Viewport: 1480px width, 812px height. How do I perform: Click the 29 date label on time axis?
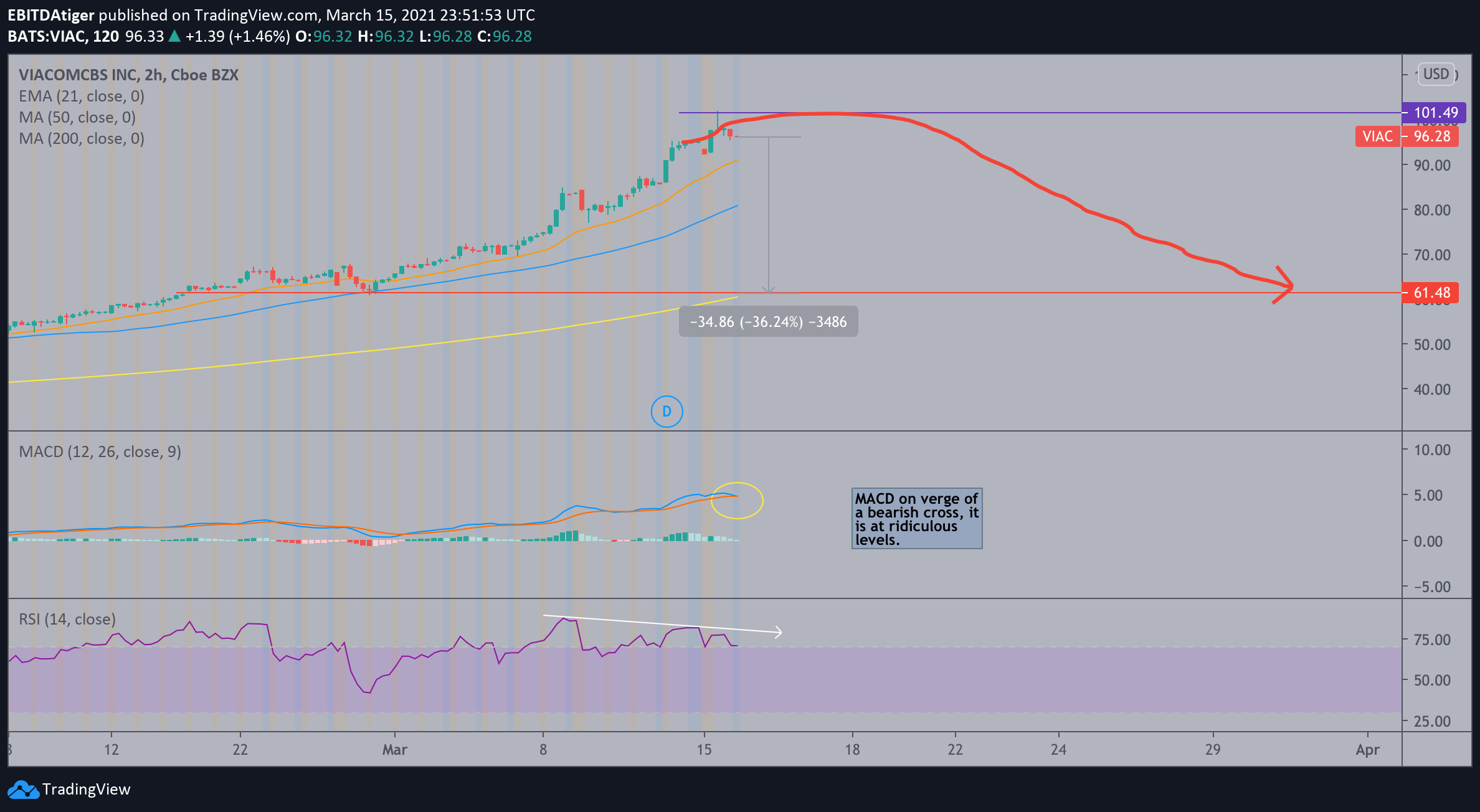point(1213,750)
